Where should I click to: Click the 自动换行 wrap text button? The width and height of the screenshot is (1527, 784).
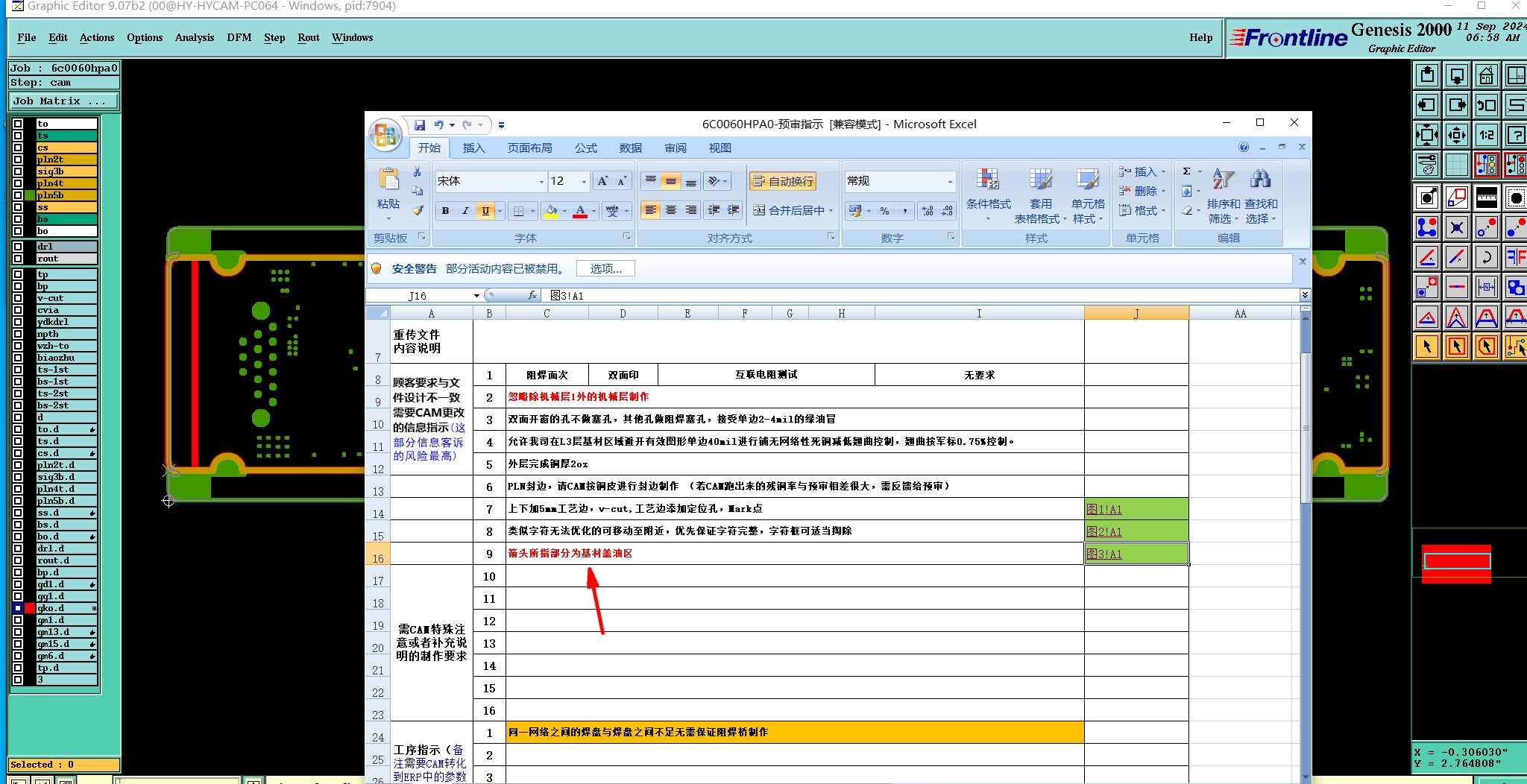click(783, 181)
